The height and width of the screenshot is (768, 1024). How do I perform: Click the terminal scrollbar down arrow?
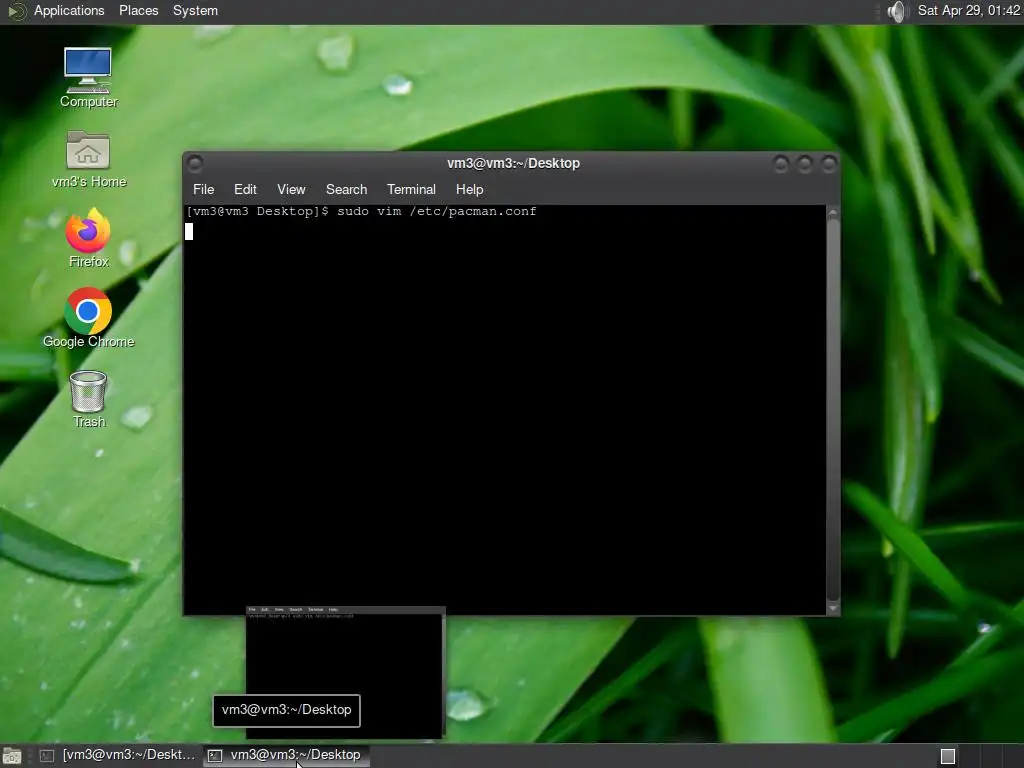pyautogui.click(x=833, y=608)
